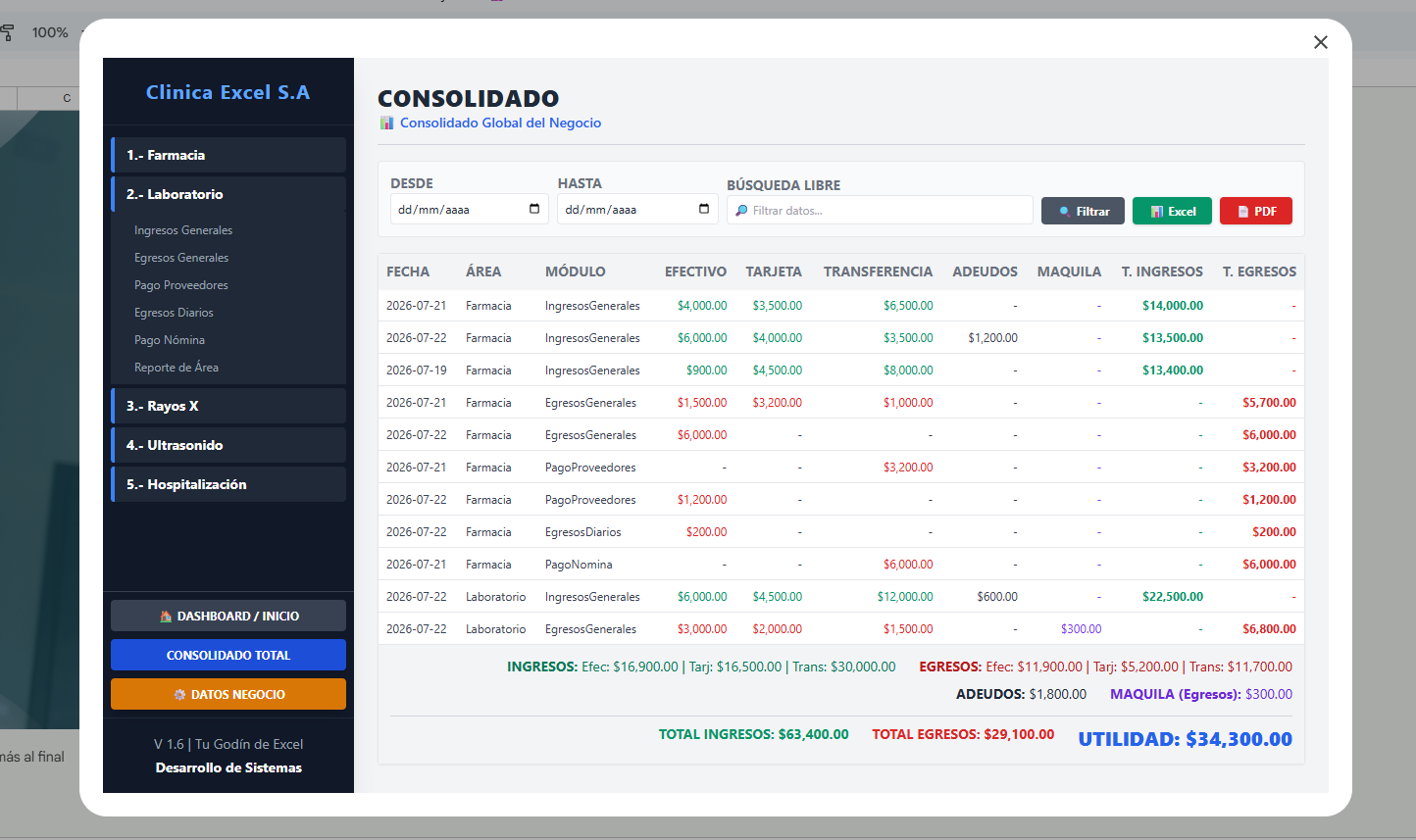
Task: Expand the 5.- Hospitalización sidebar section
Action: pos(228,484)
